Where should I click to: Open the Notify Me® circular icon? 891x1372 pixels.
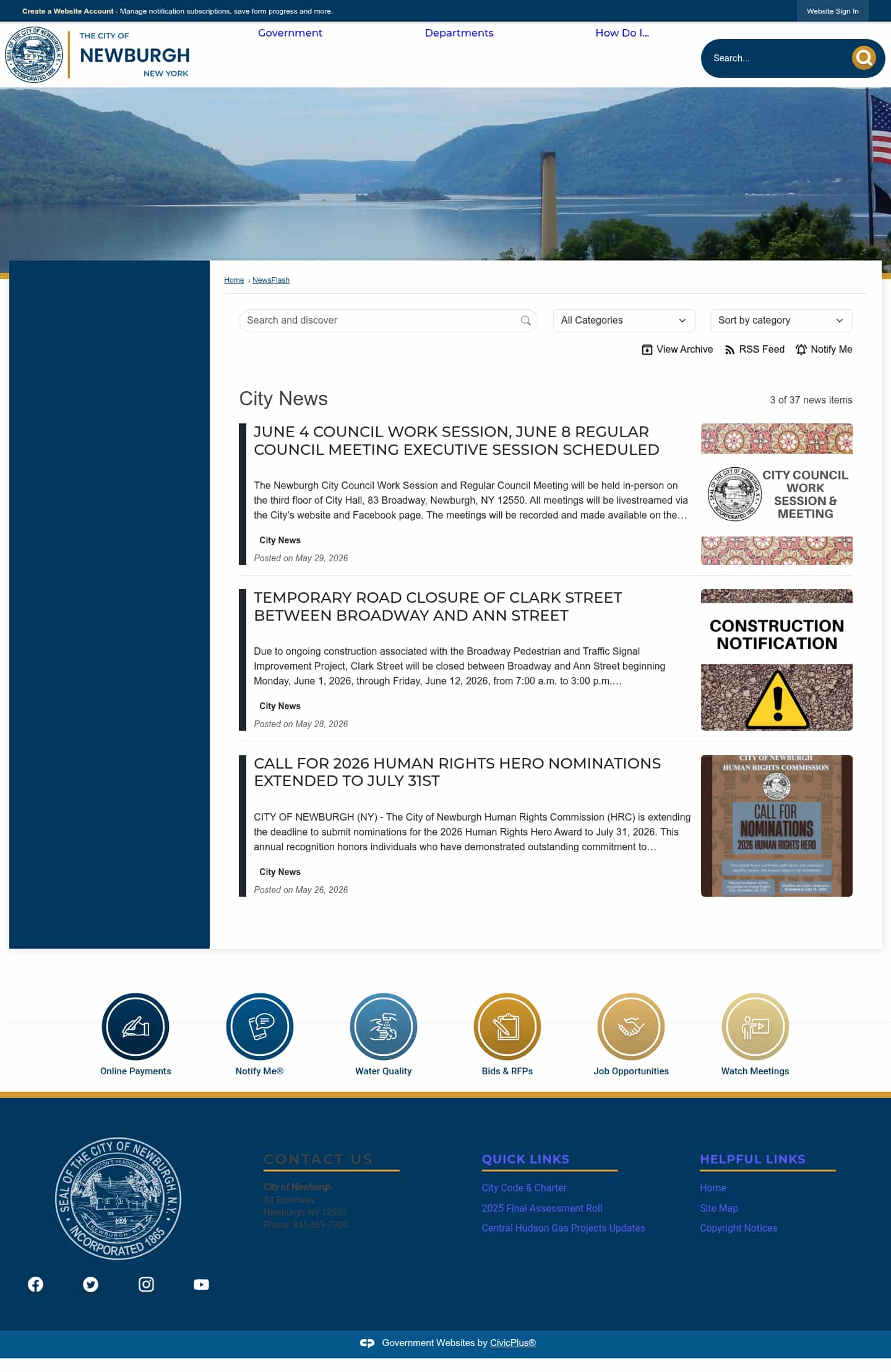click(260, 1027)
